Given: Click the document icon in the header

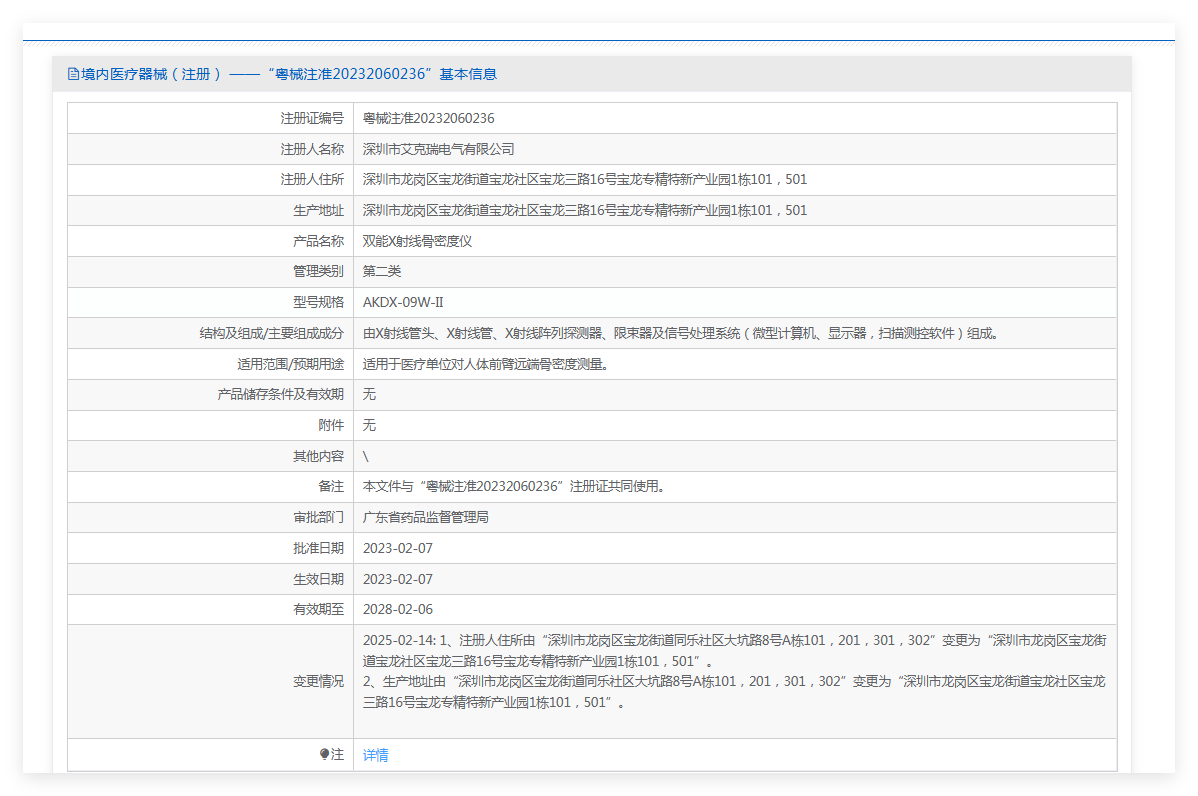Looking at the screenshot, I should pyautogui.click(x=73, y=74).
